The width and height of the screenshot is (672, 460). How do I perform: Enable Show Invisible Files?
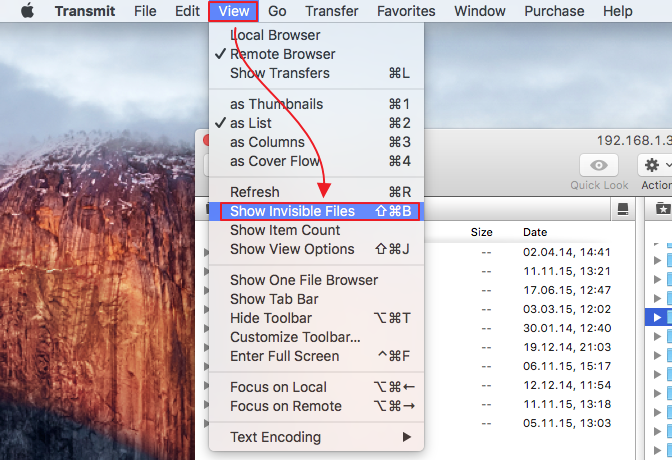click(x=316, y=211)
